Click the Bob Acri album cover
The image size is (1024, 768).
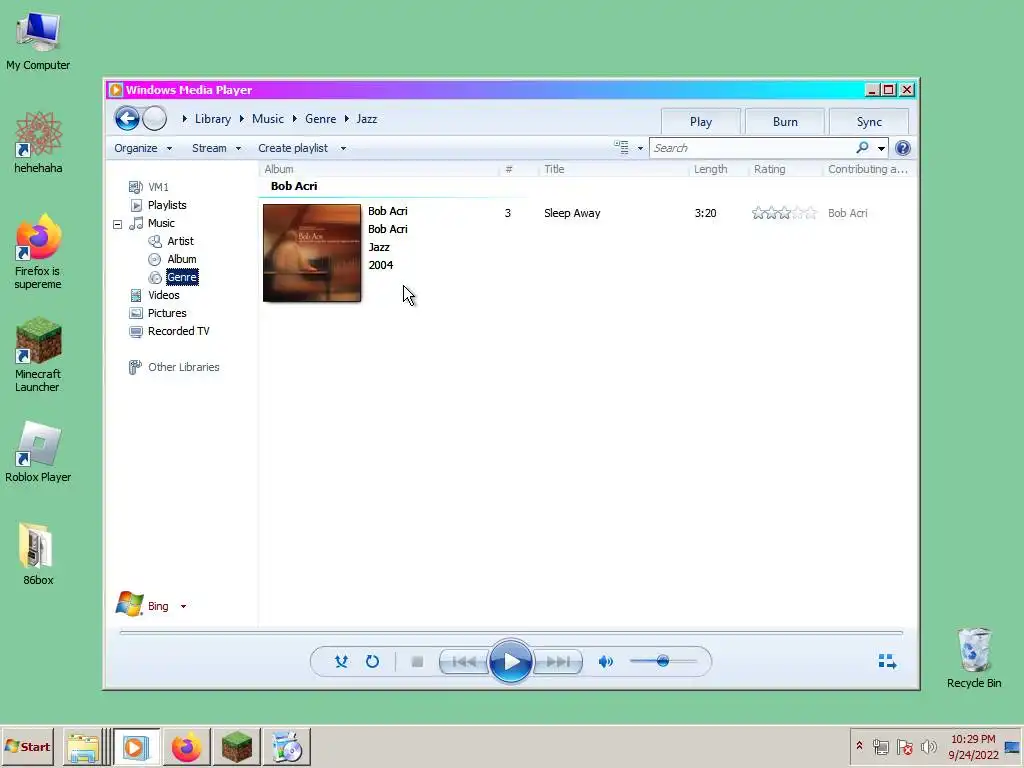(x=312, y=253)
